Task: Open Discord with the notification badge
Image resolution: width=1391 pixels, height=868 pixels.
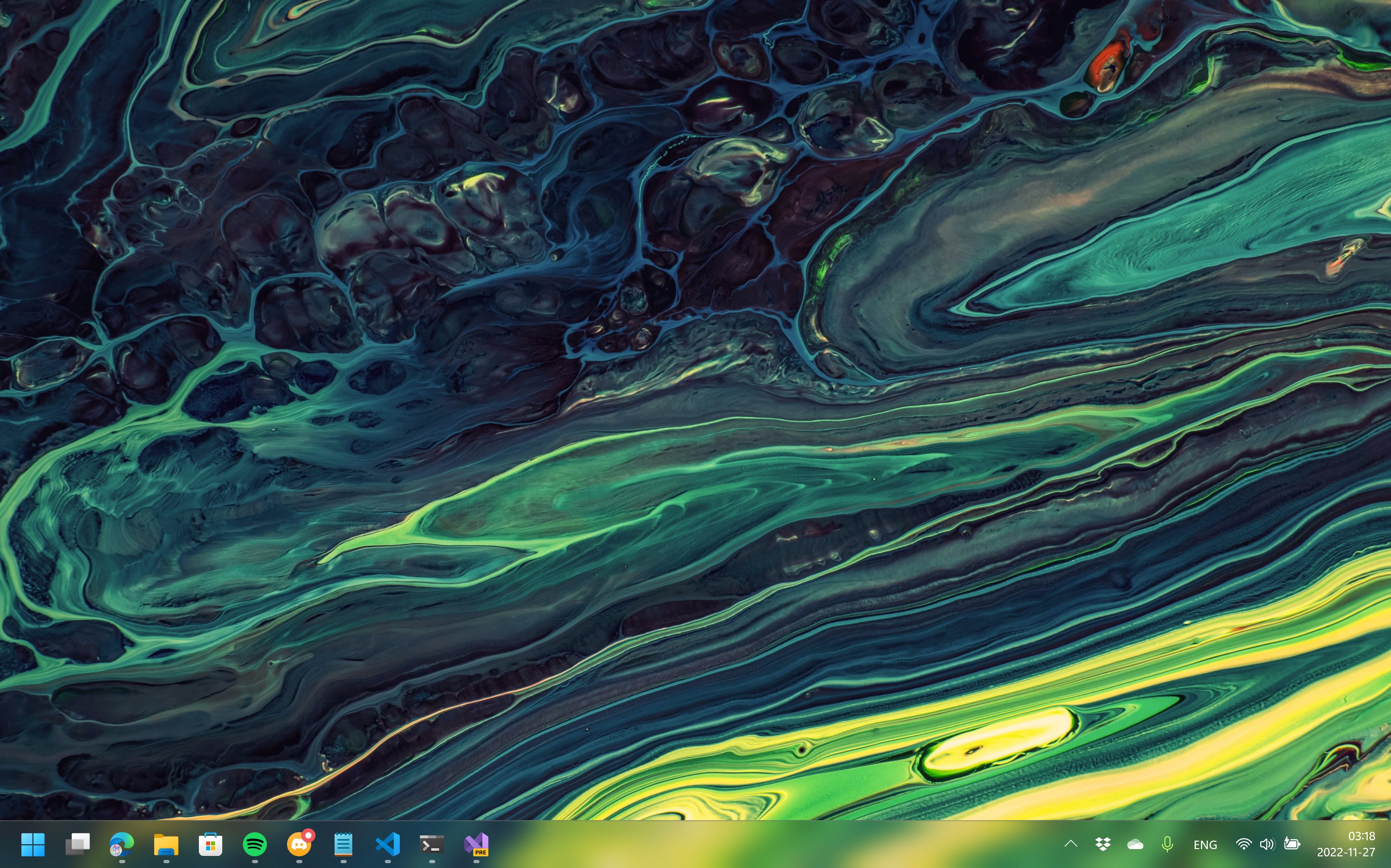Action: tap(299, 844)
